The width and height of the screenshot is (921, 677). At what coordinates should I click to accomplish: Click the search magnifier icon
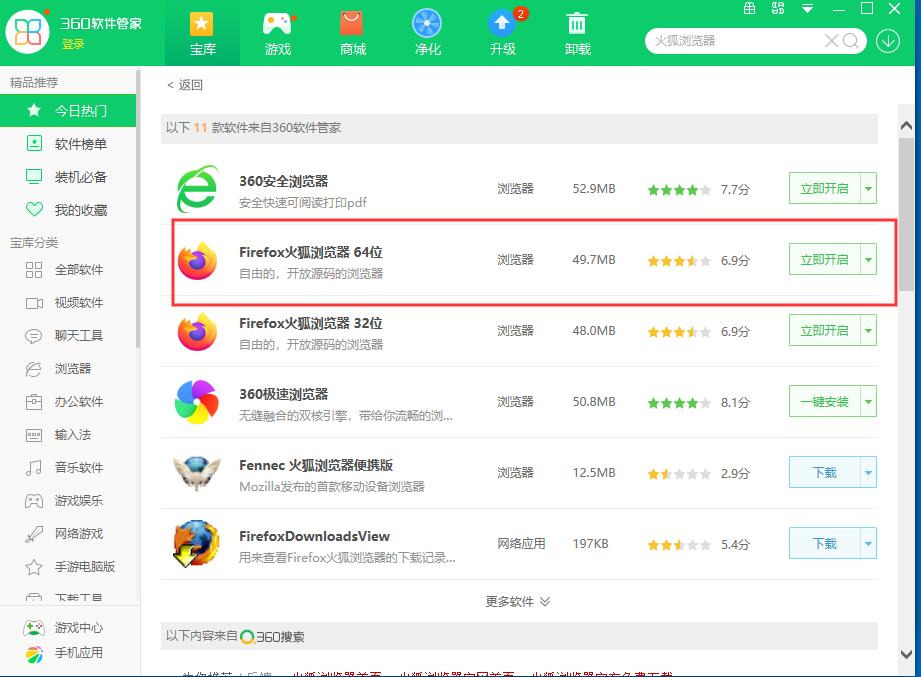point(851,41)
